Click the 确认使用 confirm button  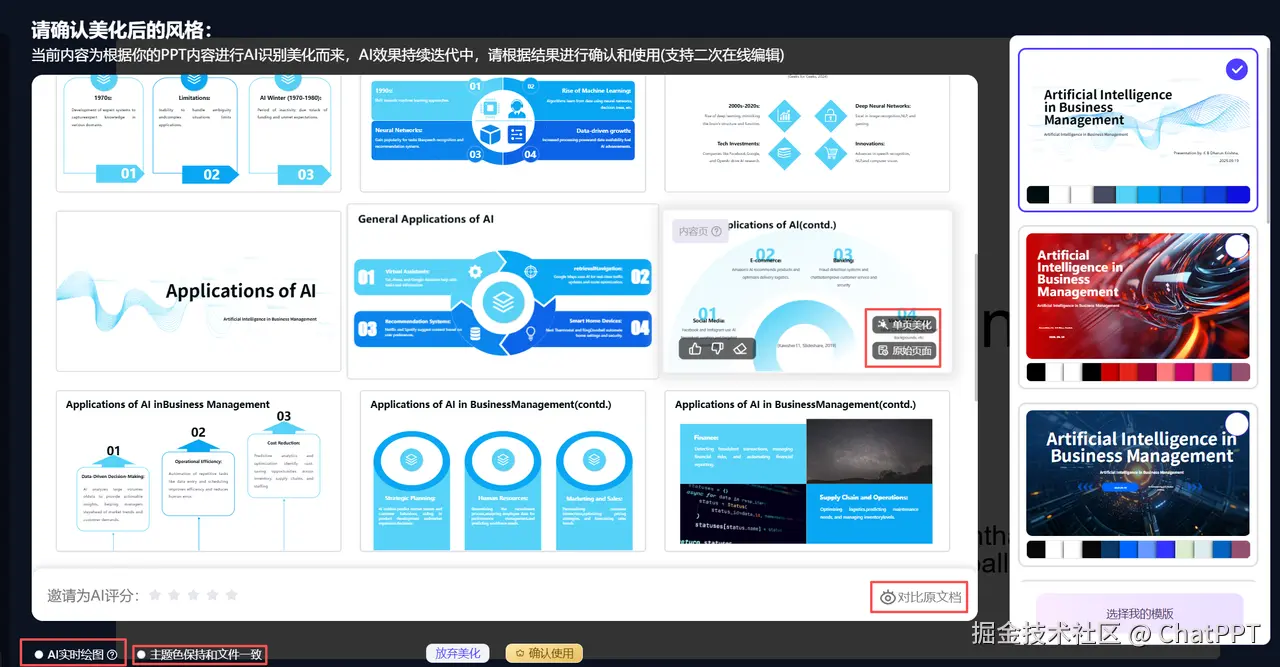[544, 652]
